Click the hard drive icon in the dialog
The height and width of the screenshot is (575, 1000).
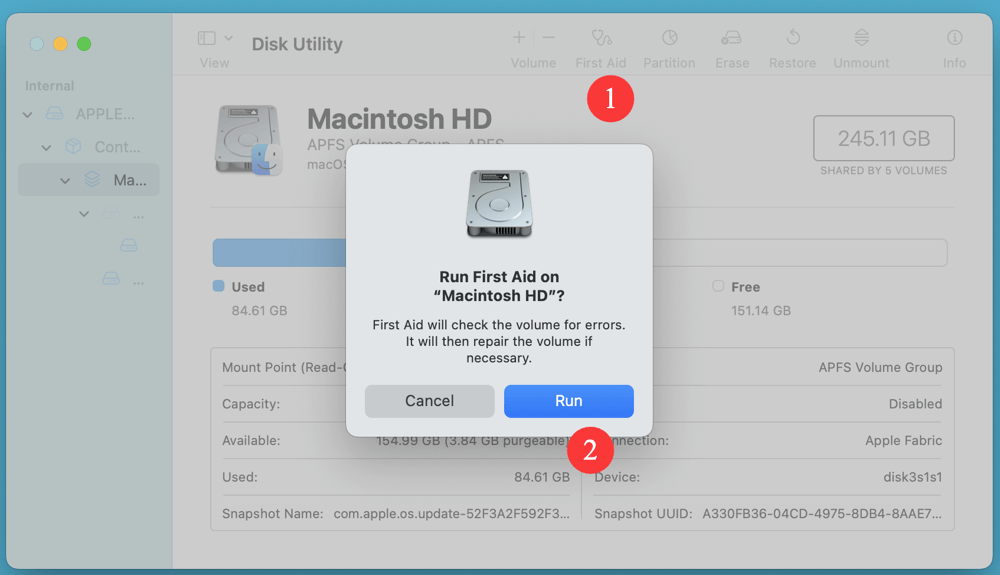click(x=499, y=204)
